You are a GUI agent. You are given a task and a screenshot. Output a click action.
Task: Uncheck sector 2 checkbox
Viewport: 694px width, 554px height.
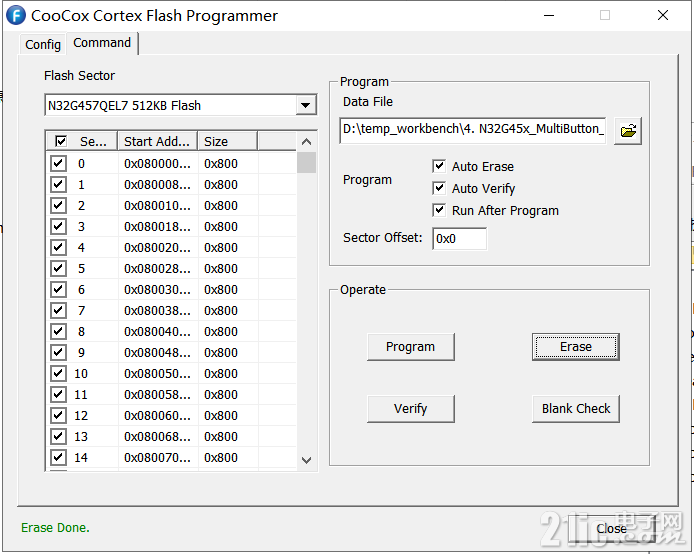(x=58, y=205)
